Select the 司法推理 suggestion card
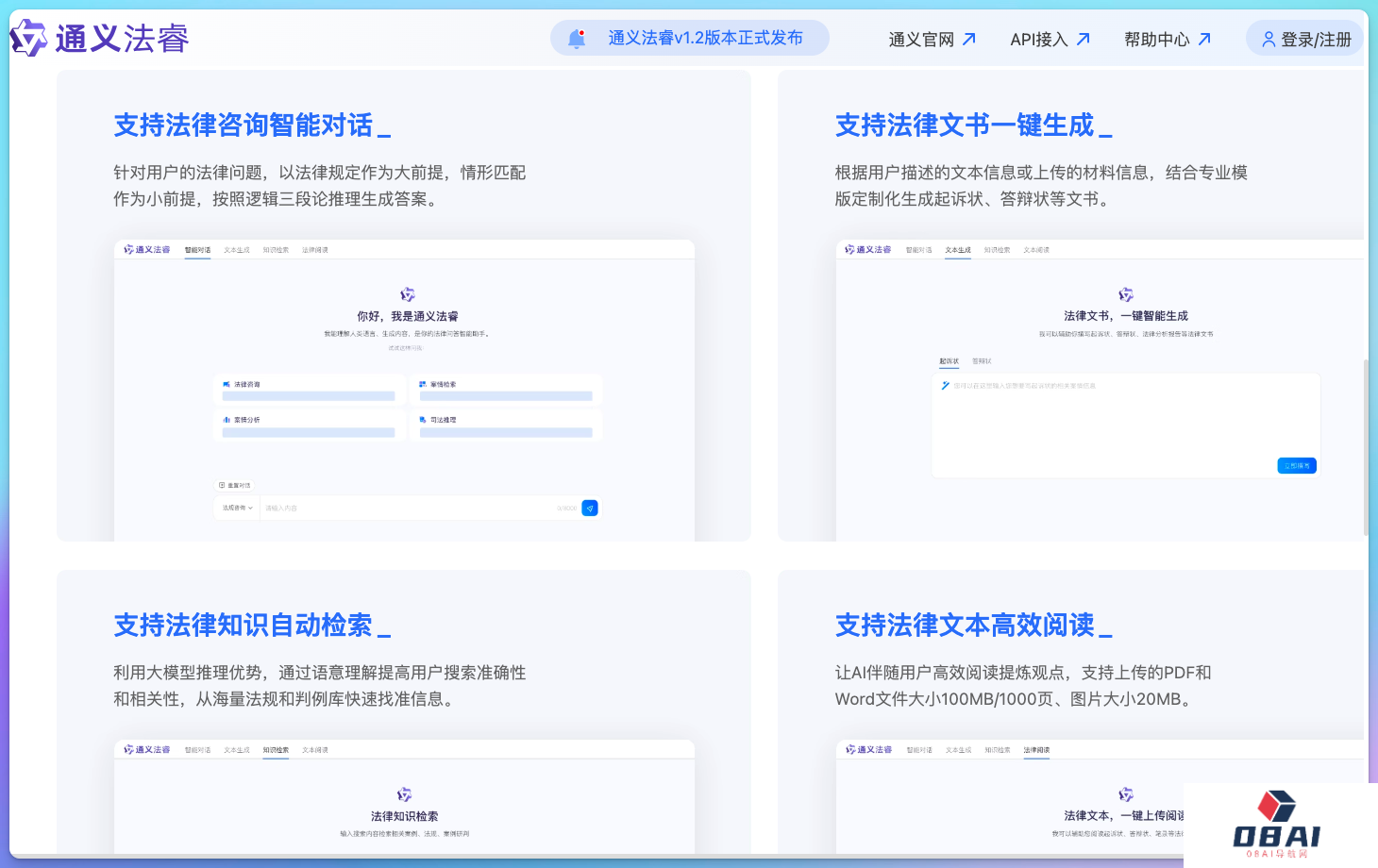 tap(506, 426)
